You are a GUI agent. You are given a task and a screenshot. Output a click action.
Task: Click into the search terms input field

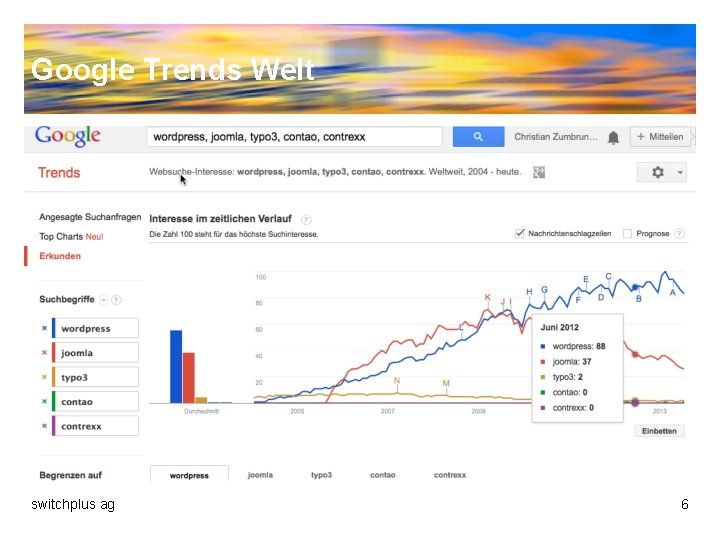pyautogui.click(x=294, y=137)
